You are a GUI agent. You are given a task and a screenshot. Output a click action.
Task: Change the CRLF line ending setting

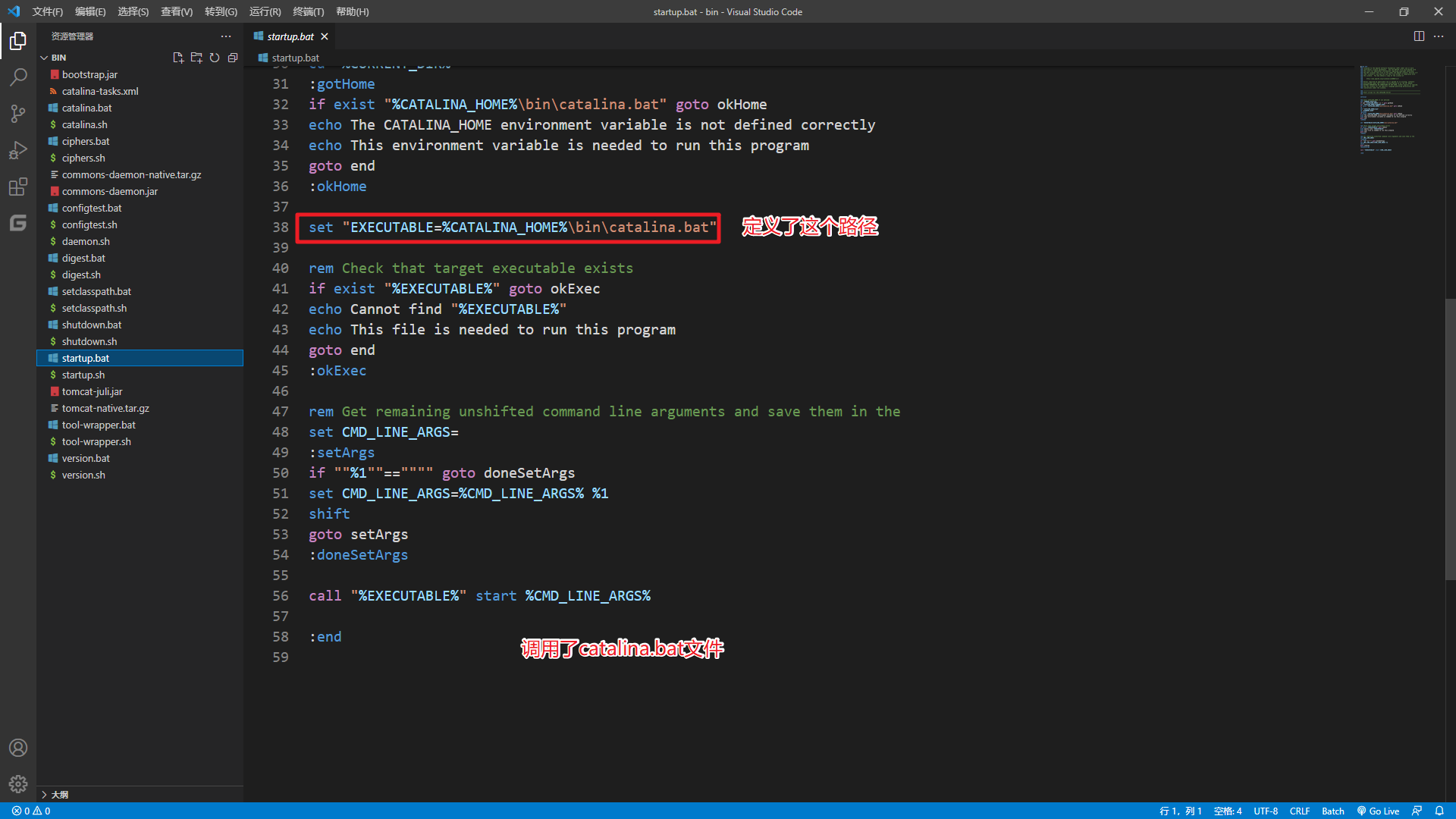1299,811
